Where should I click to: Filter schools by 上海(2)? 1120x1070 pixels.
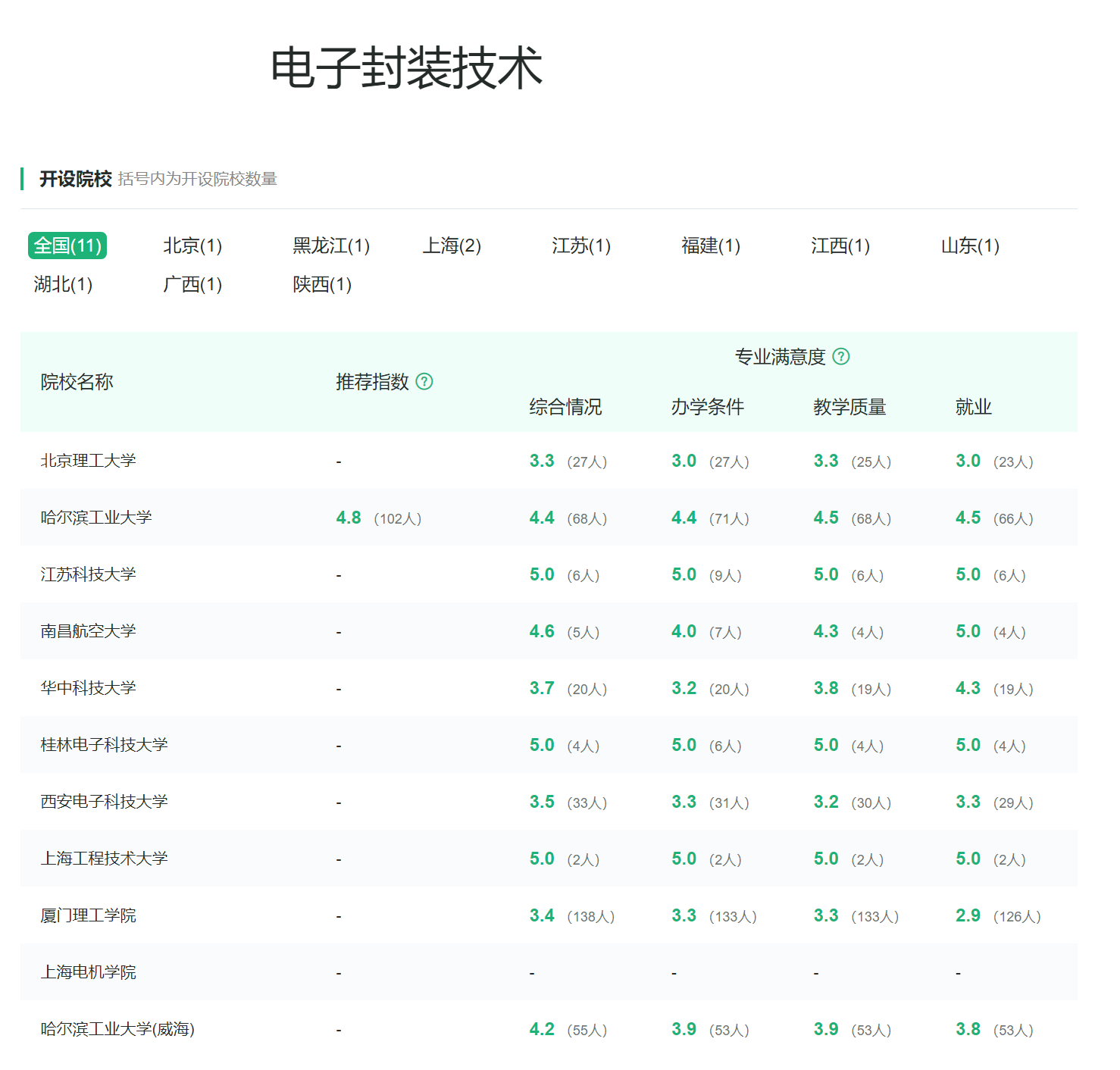451,245
